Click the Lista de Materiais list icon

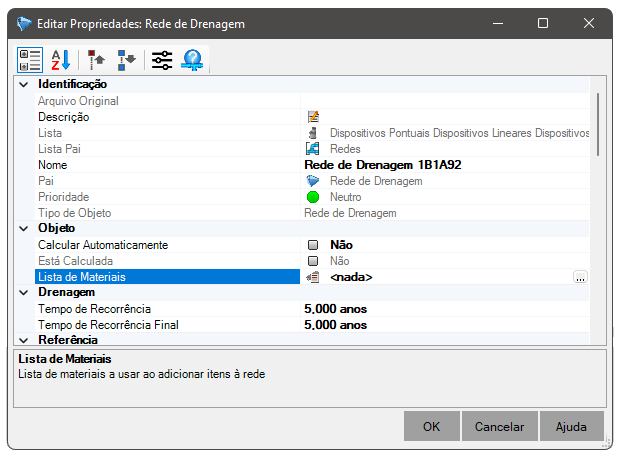tap(313, 277)
